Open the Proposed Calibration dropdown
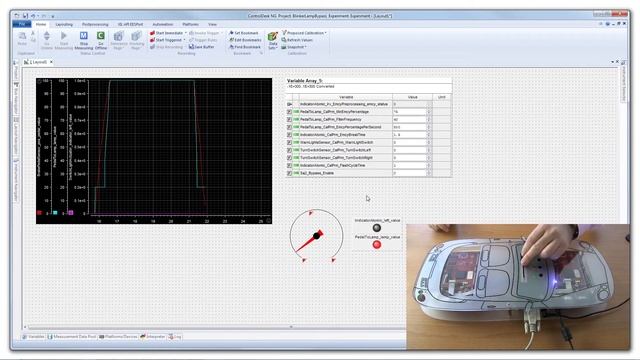The image size is (640, 360). [x=304, y=33]
